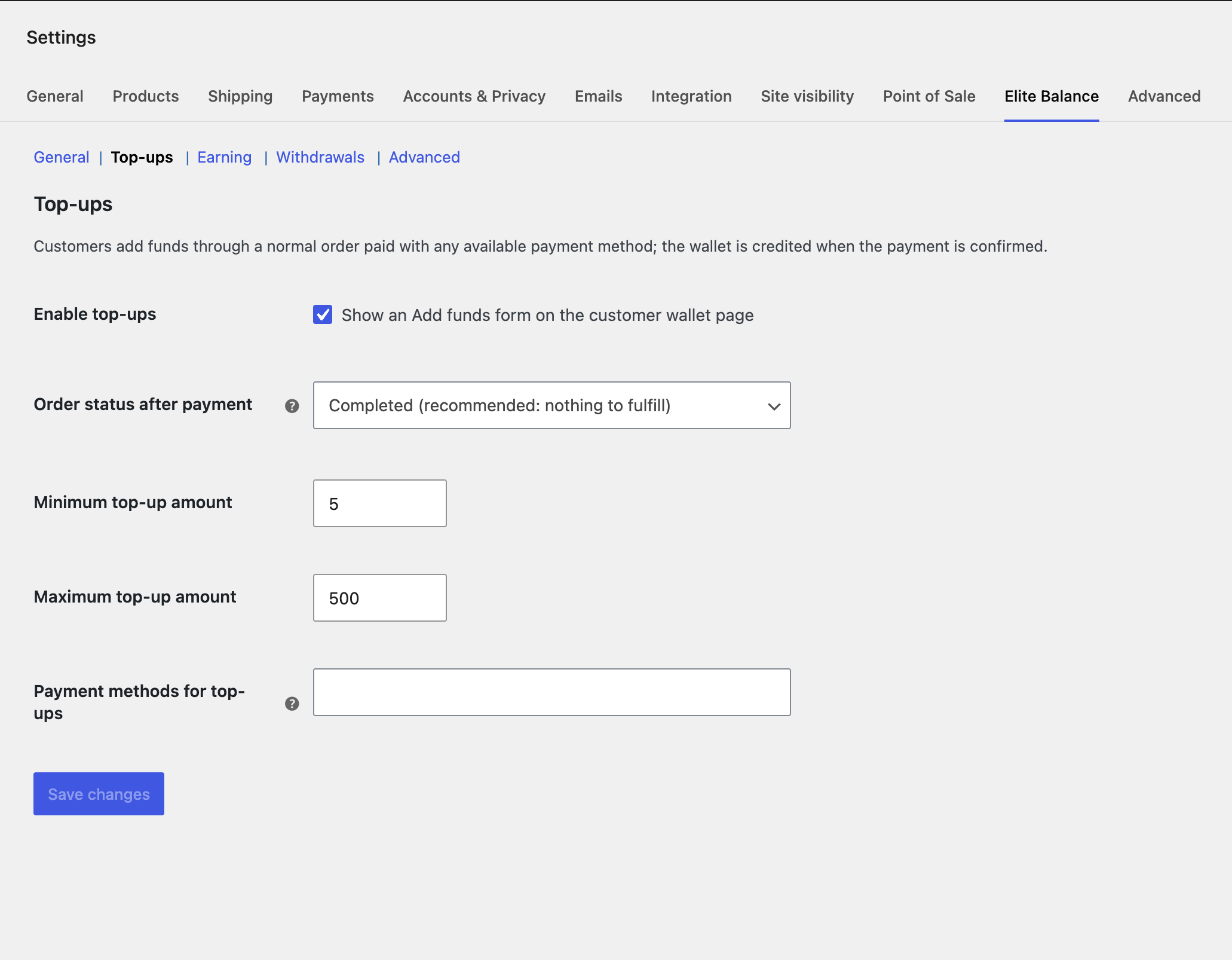
Task: Open the Site visibility tab
Action: [807, 96]
